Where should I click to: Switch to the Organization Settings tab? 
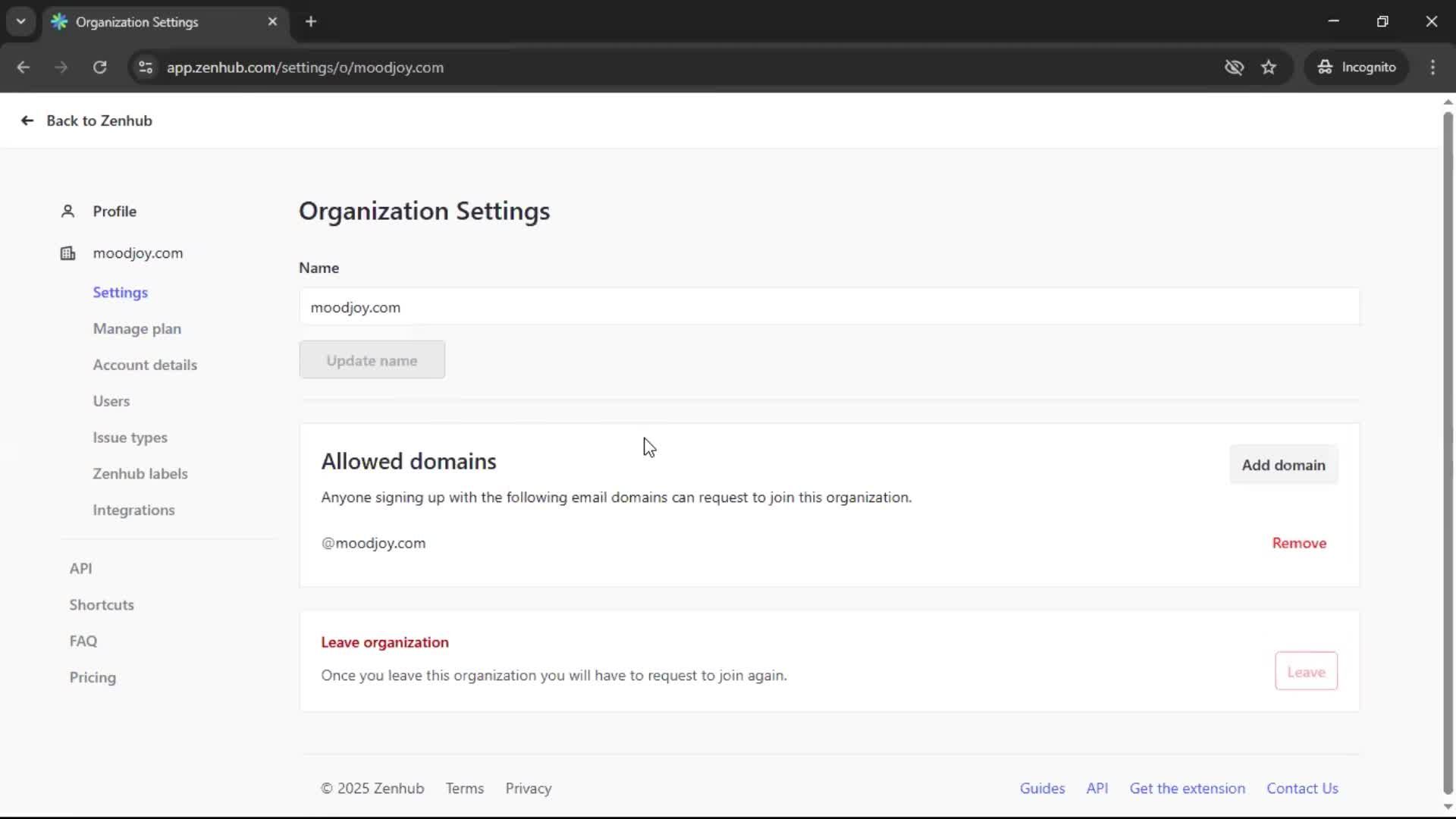pos(152,22)
